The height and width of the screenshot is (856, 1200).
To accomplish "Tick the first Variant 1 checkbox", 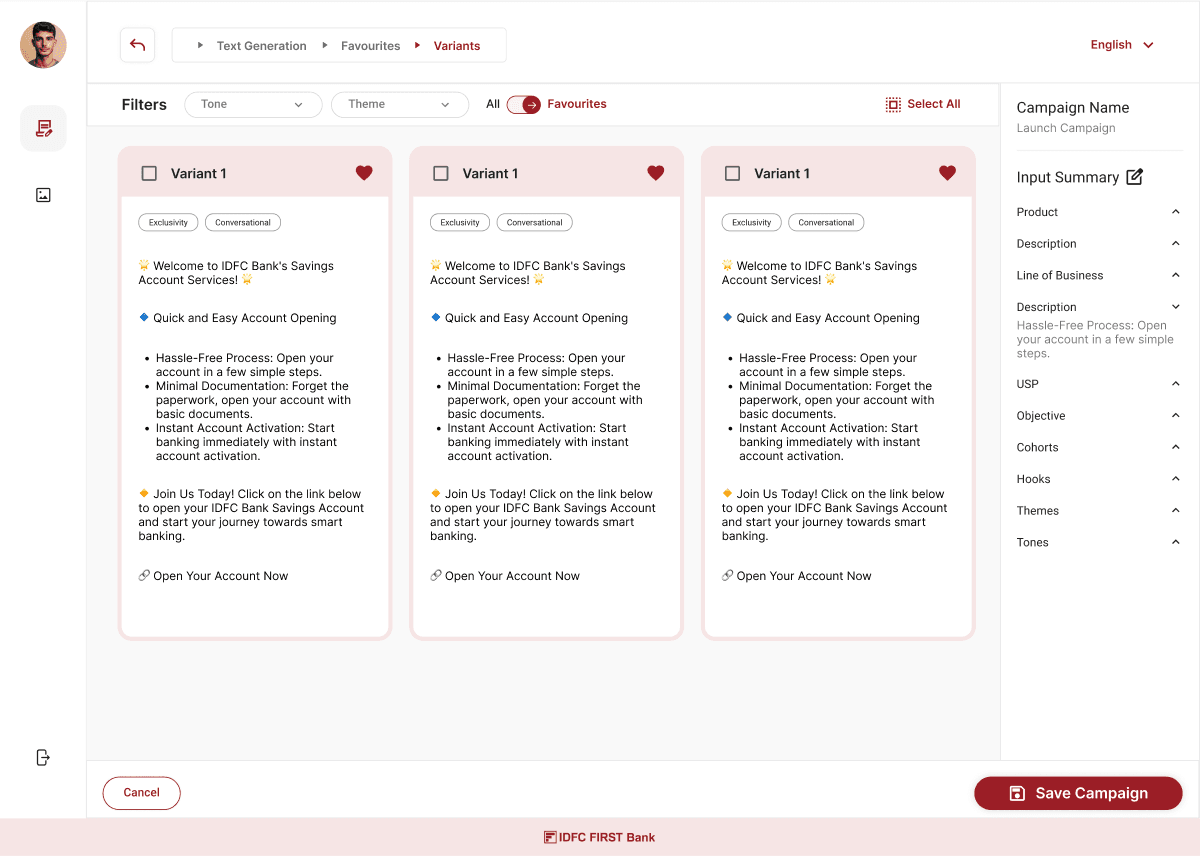I will click(x=149, y=173).
